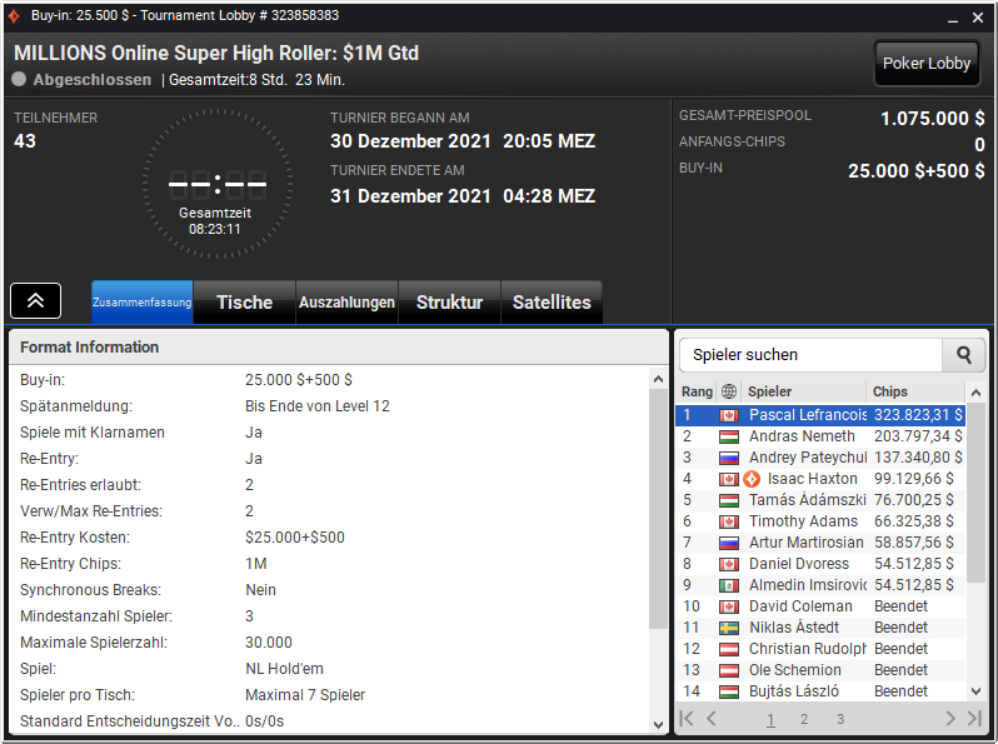The image size is (998, 744).
Task: Click the search magnifier icon
Action: pyautogui.click(x=964, y=355)
